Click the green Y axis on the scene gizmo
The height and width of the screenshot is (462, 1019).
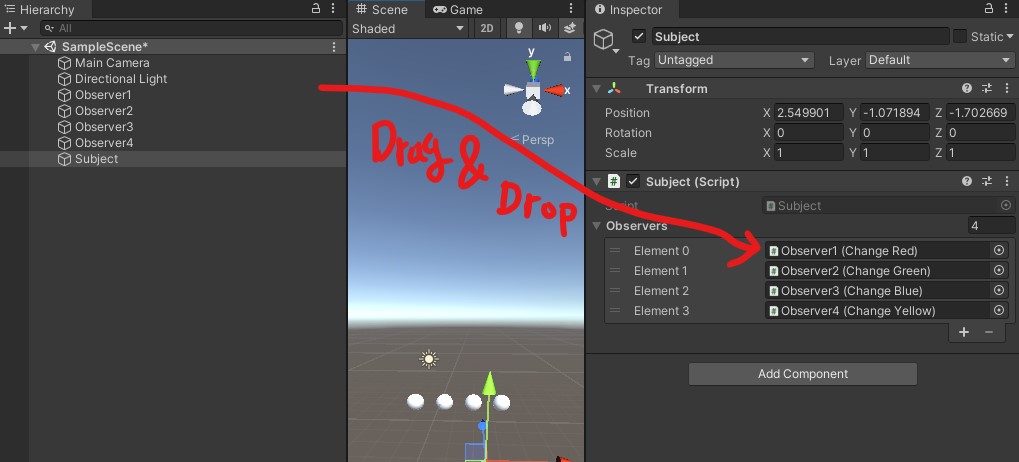(x=534, y=68)
